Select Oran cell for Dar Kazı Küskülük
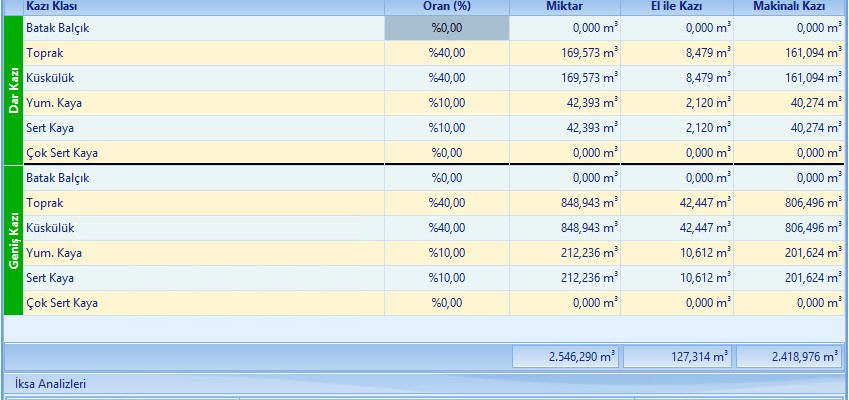The image size is (849, 400). tap(446, 78)
